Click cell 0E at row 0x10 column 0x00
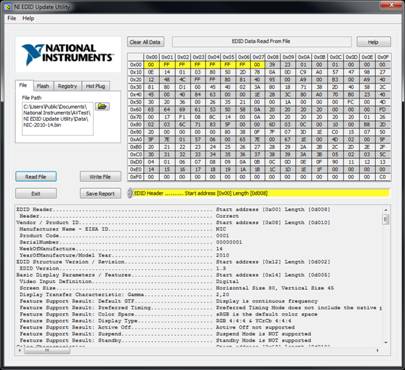 (x=151, y=72)
